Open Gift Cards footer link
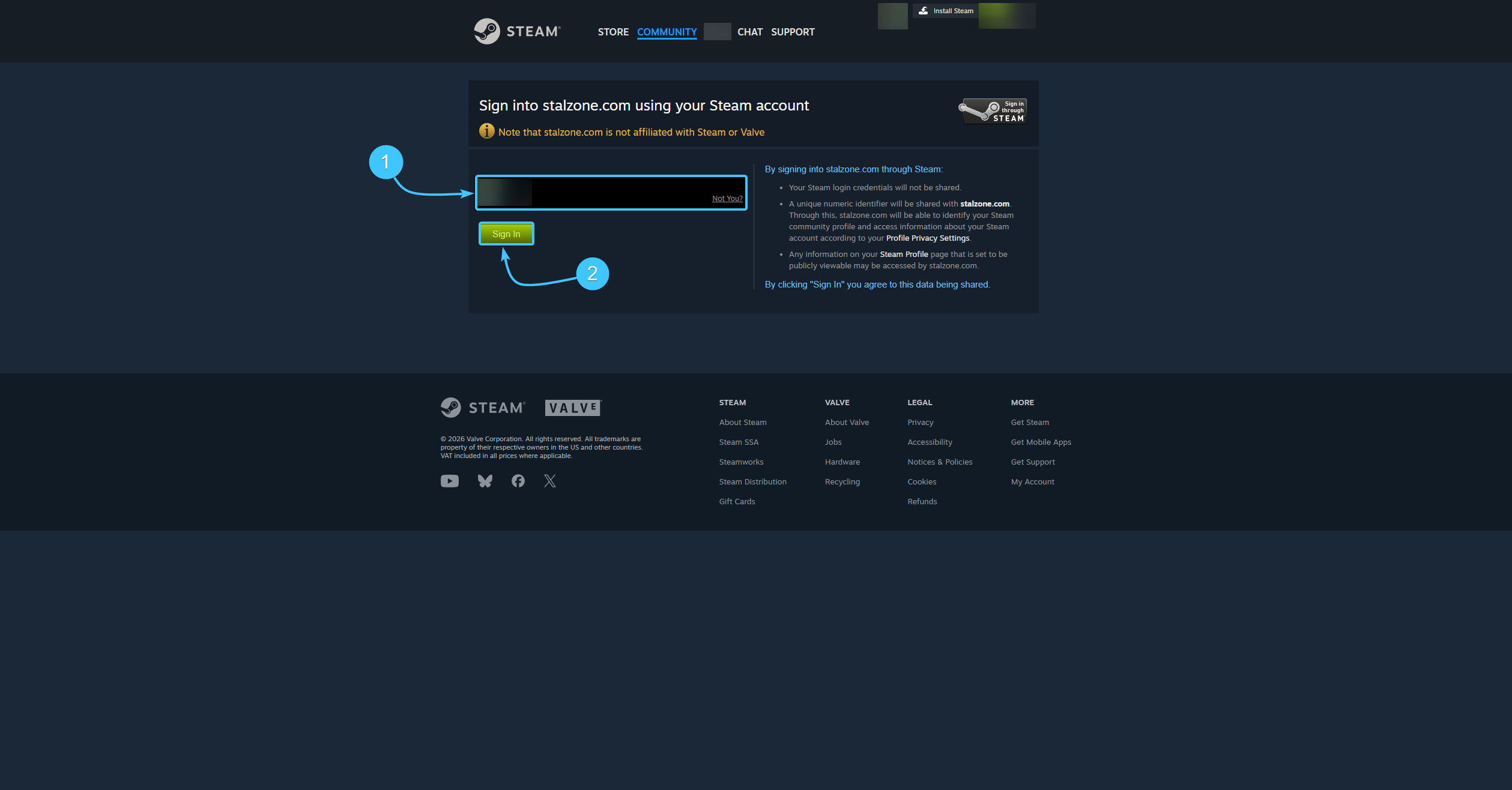1512x790 pixels. click(737, 501)
